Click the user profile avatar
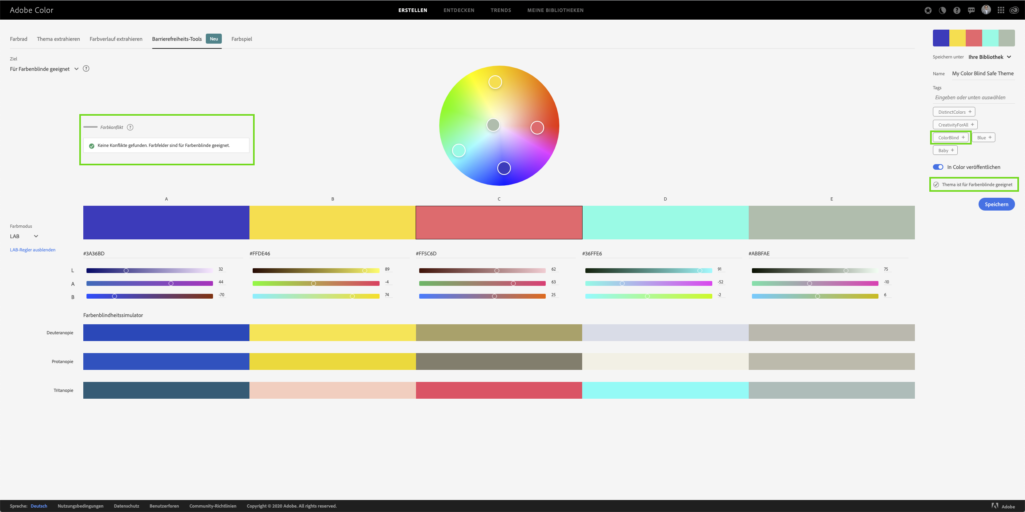Image resolution: width=1025 pixels, height=512 pixels. point(986,10)
